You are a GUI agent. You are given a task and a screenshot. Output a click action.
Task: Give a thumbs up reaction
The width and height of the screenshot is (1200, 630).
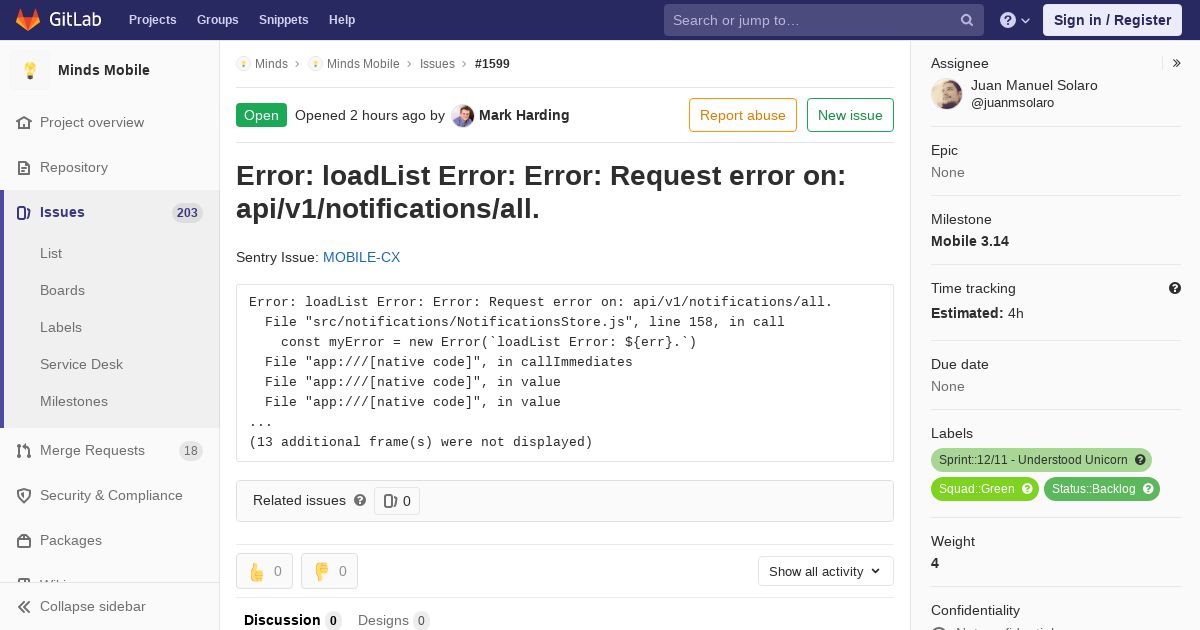click(265, 571)
